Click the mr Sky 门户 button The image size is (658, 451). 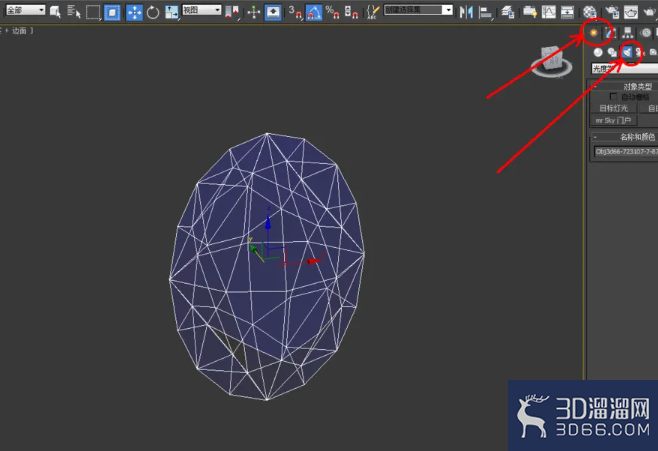pyautogui.click(x=614, y=120)
